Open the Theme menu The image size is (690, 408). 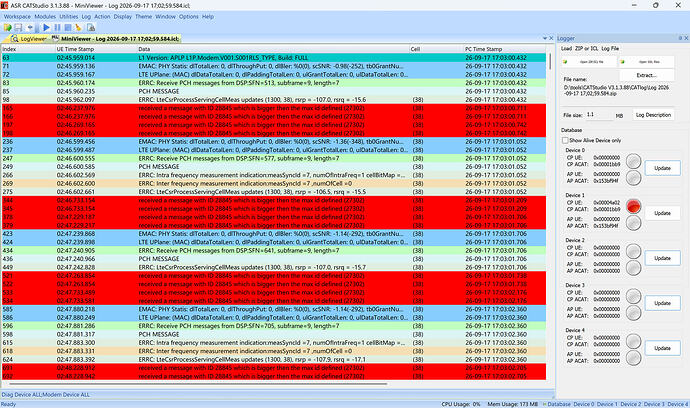(x=143, y=16)
